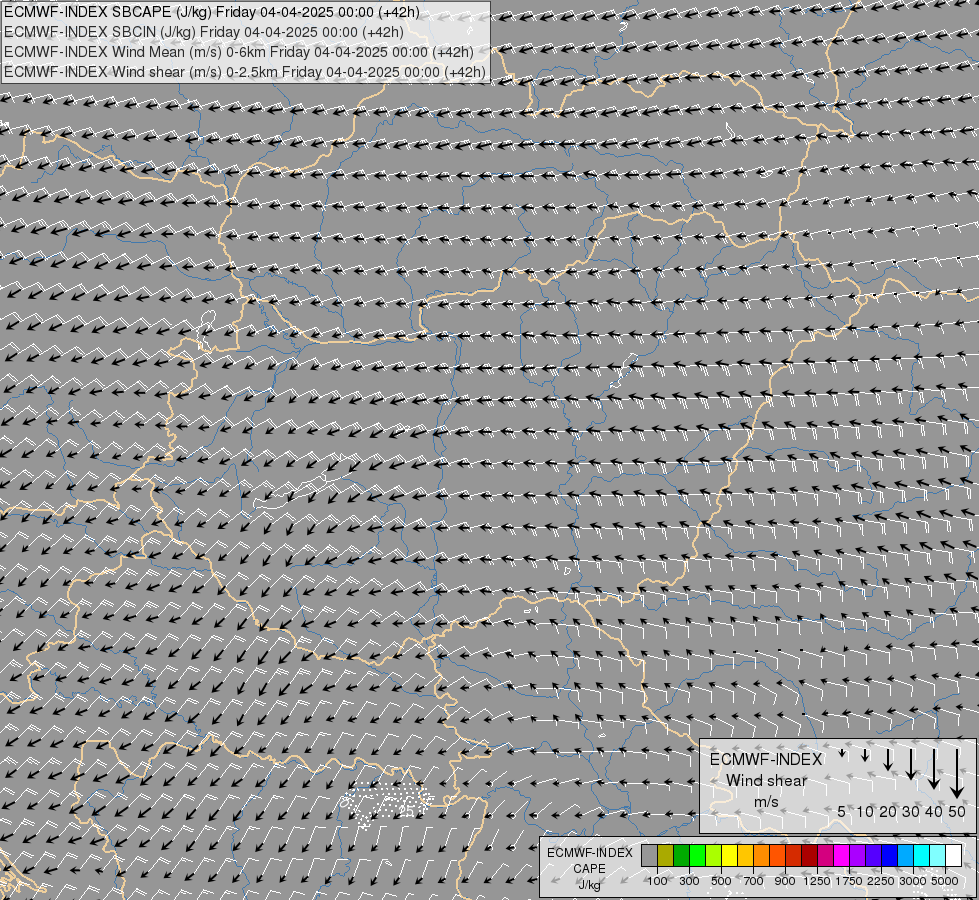Select the dark green CAPE swatch before 300
The height and width of the screenshot is (900, 979).
682,856
